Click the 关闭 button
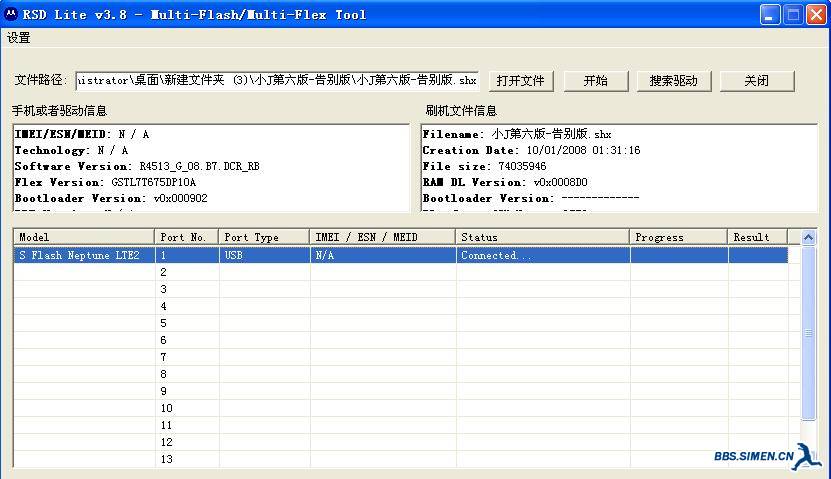Image resolution: width=831 pixels, height=479 pixels. point(757,81)
